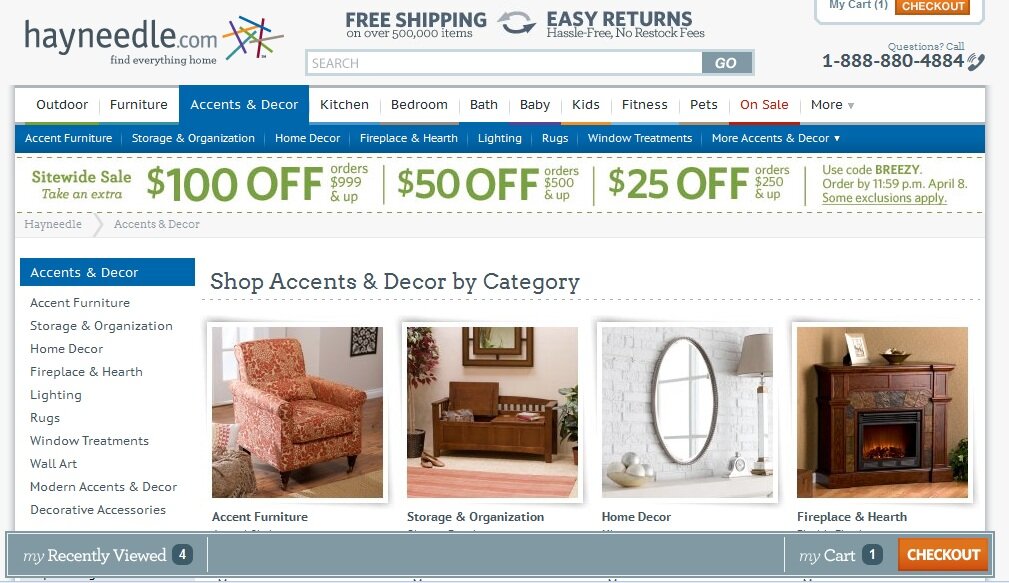Open the More dropdown in main navigation

coord(831,105)
